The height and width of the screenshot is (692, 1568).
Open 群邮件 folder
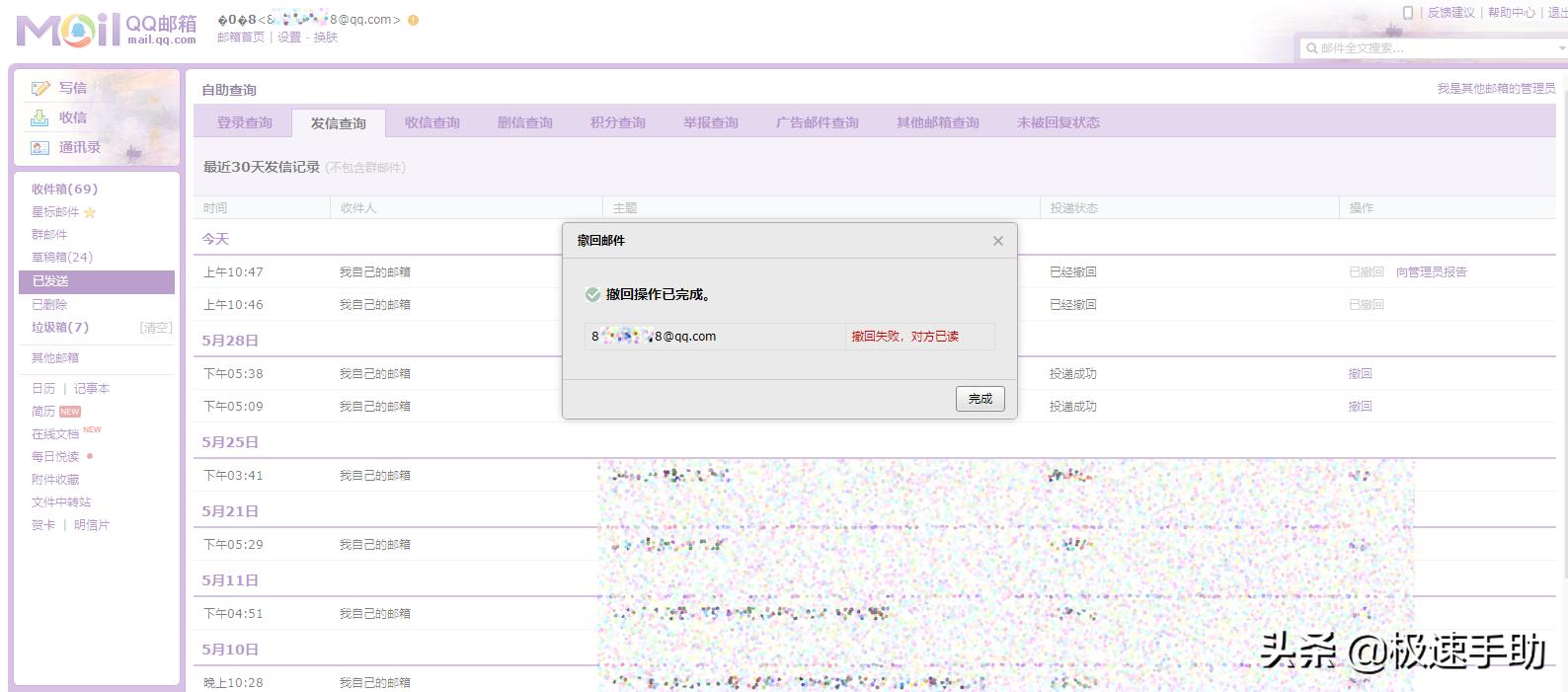[x=49, y=235]
